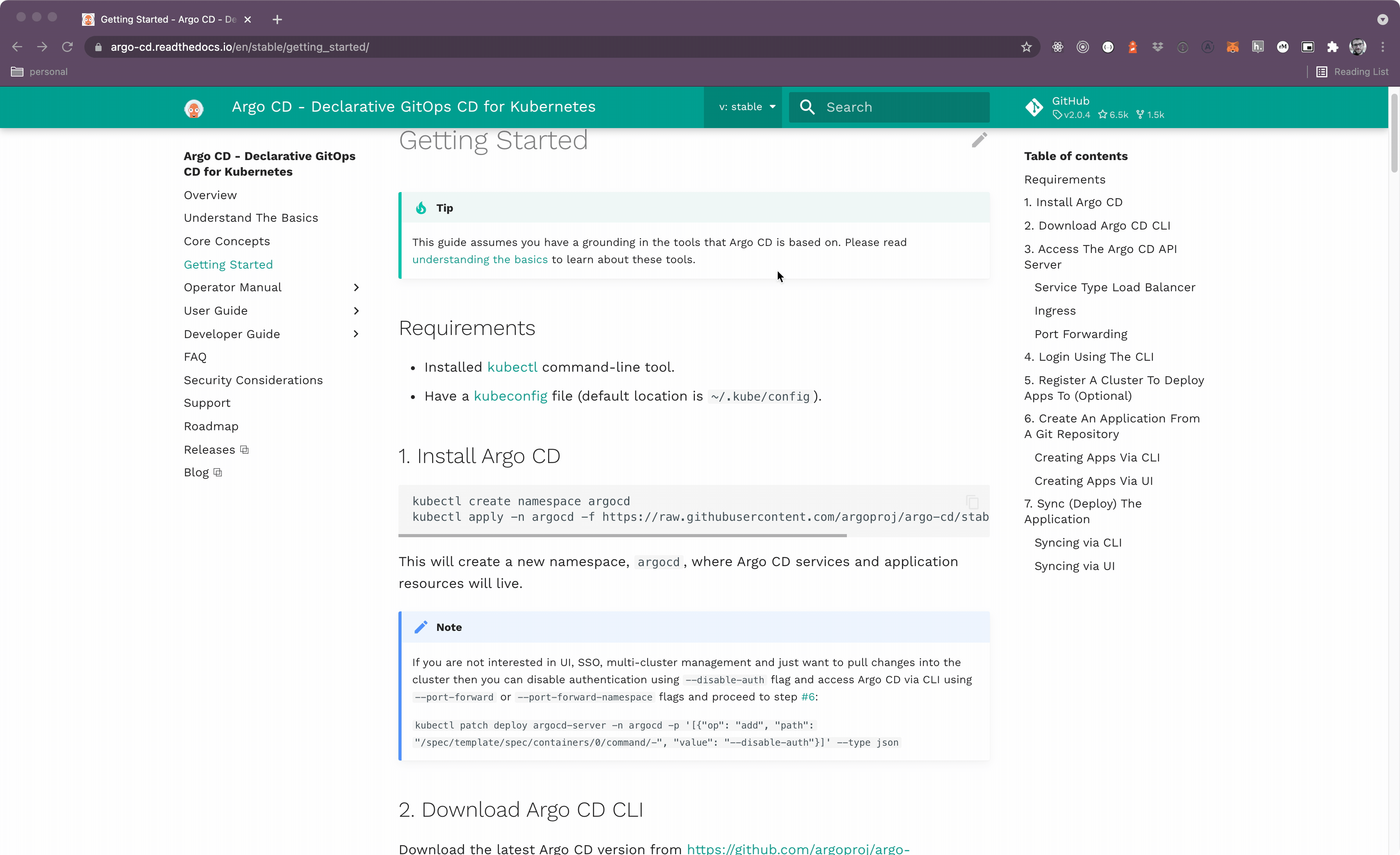The height and width of the screenshot is (855, 1400).
Task: Open the Apollo client devtools extension
Action: (x=1207, y=47)
